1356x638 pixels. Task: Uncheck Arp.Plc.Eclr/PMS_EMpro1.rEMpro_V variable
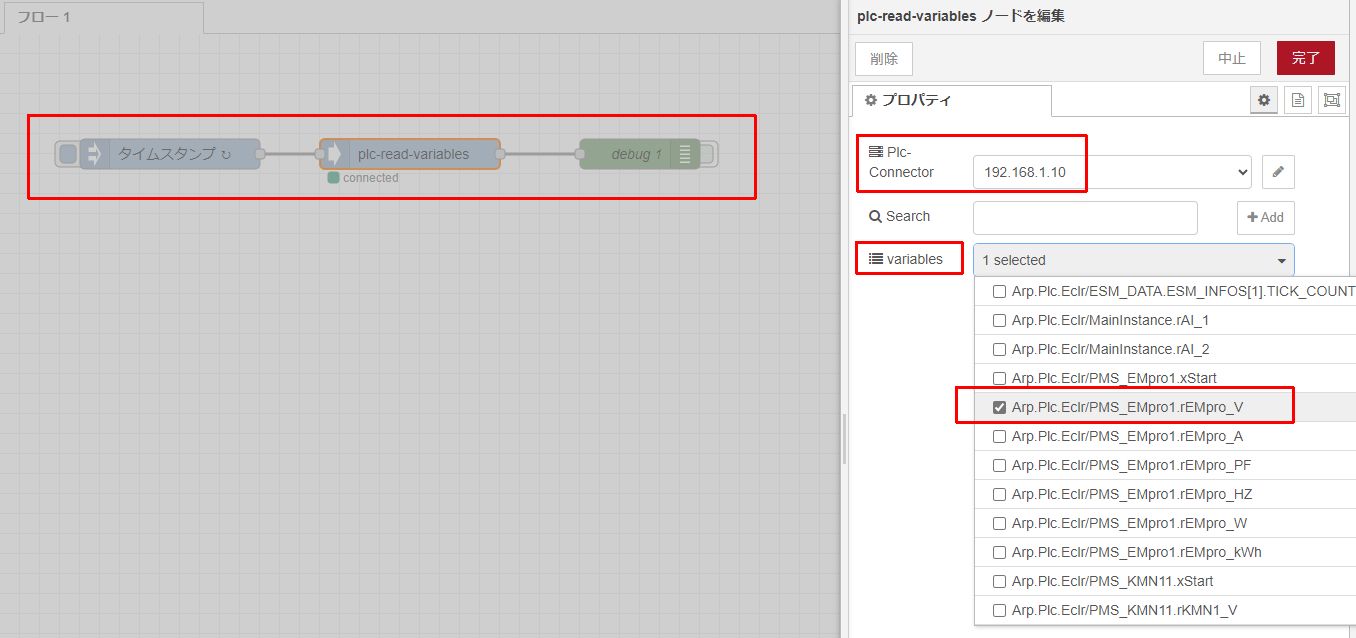click(x=1000, y=406)
